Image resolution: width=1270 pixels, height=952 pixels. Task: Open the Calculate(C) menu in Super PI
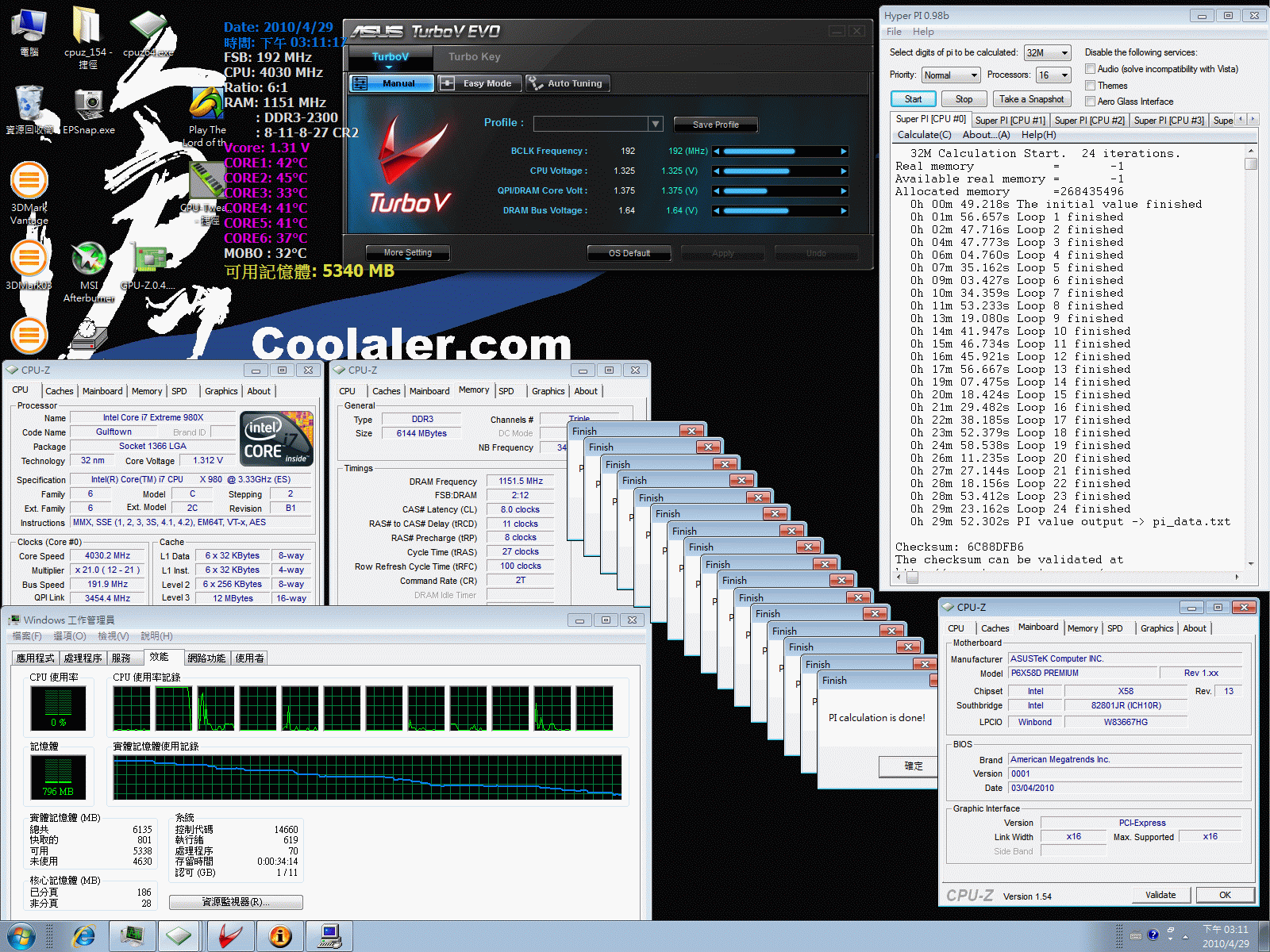[x=924, y=135]
